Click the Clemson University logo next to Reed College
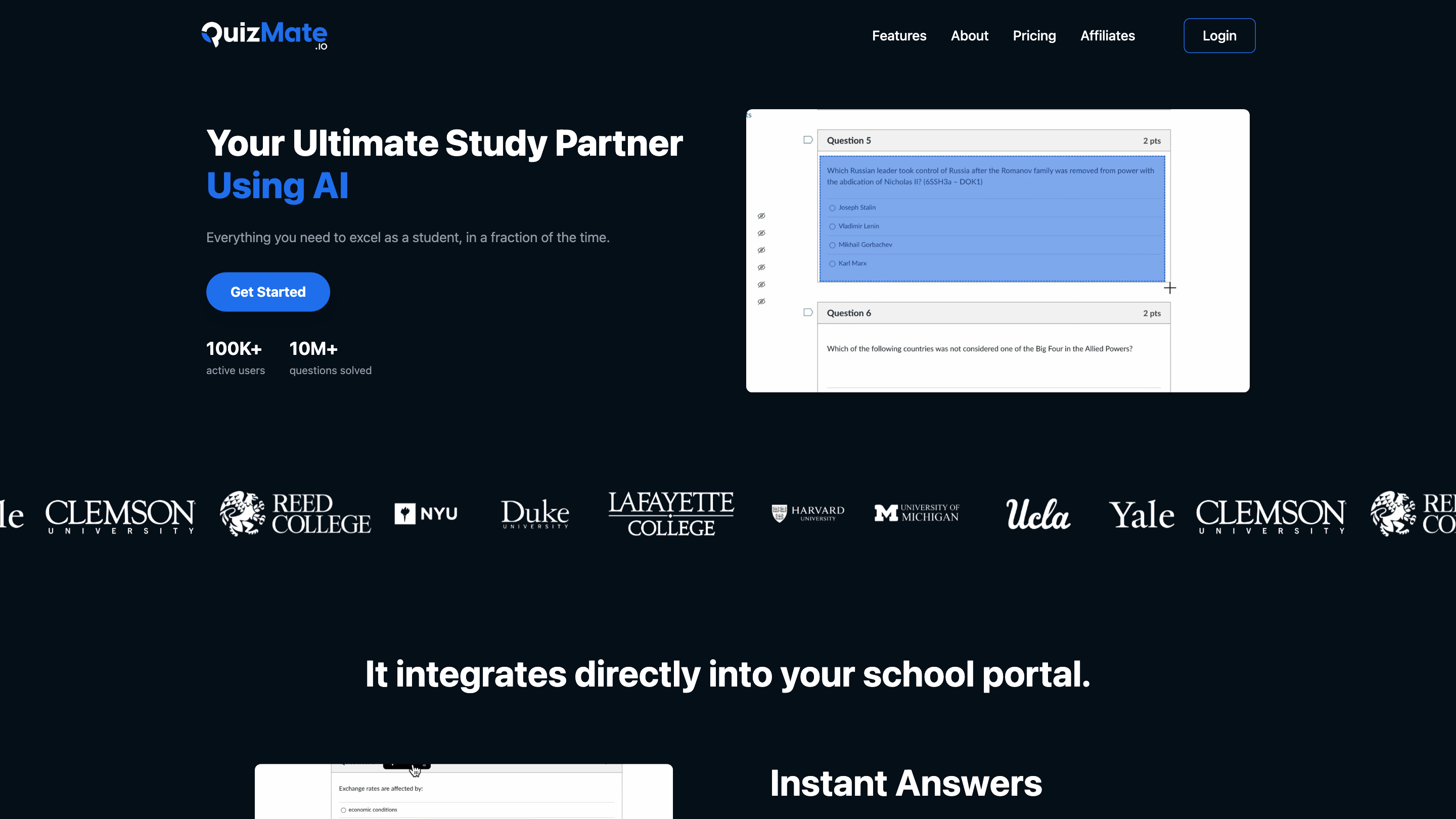 click(x=120, y=515)
